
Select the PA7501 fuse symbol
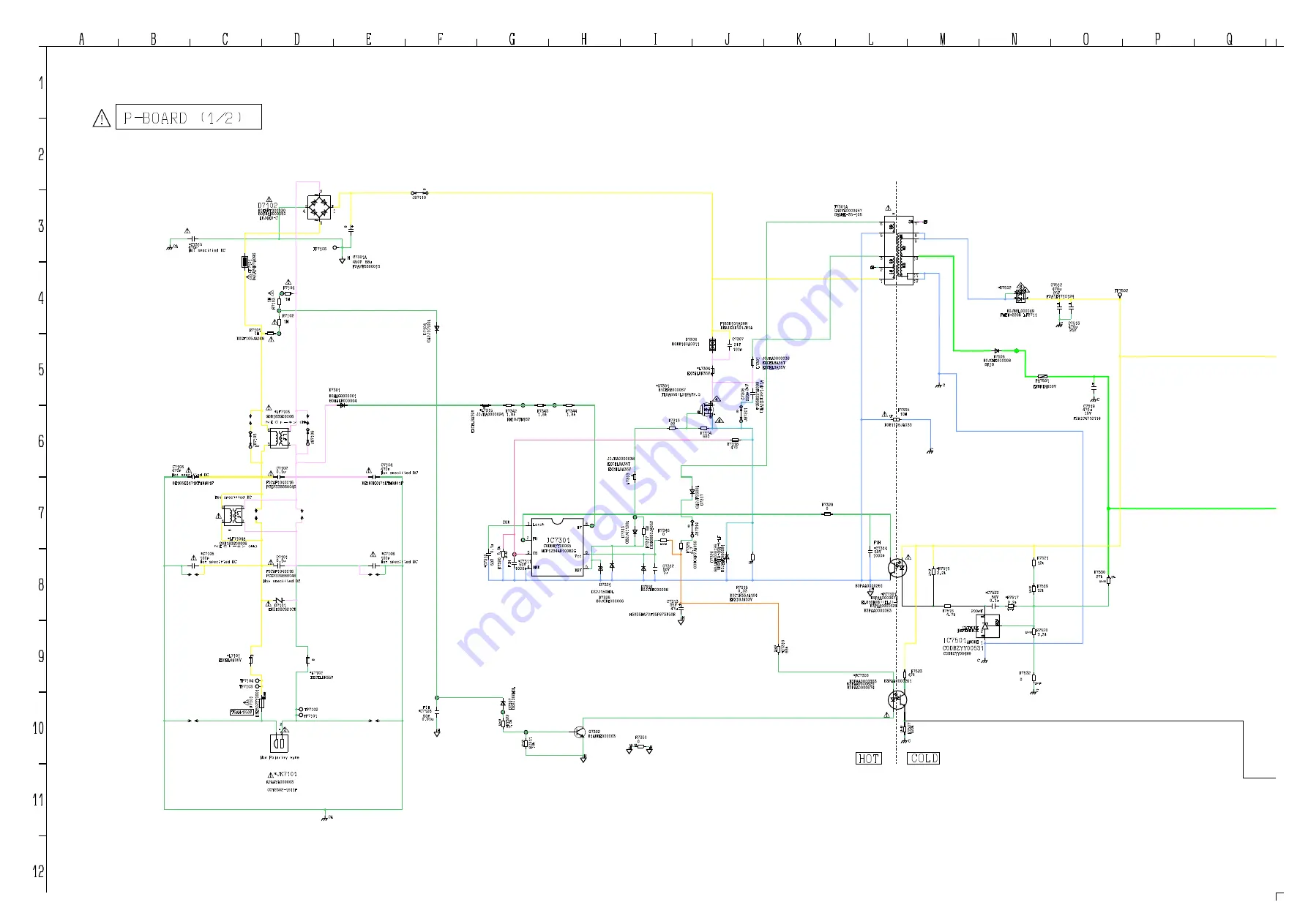(1043, 377)
